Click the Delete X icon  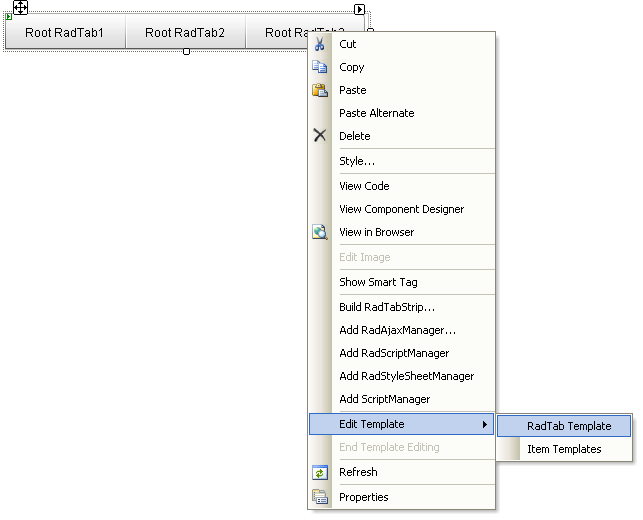pos(320,135)
